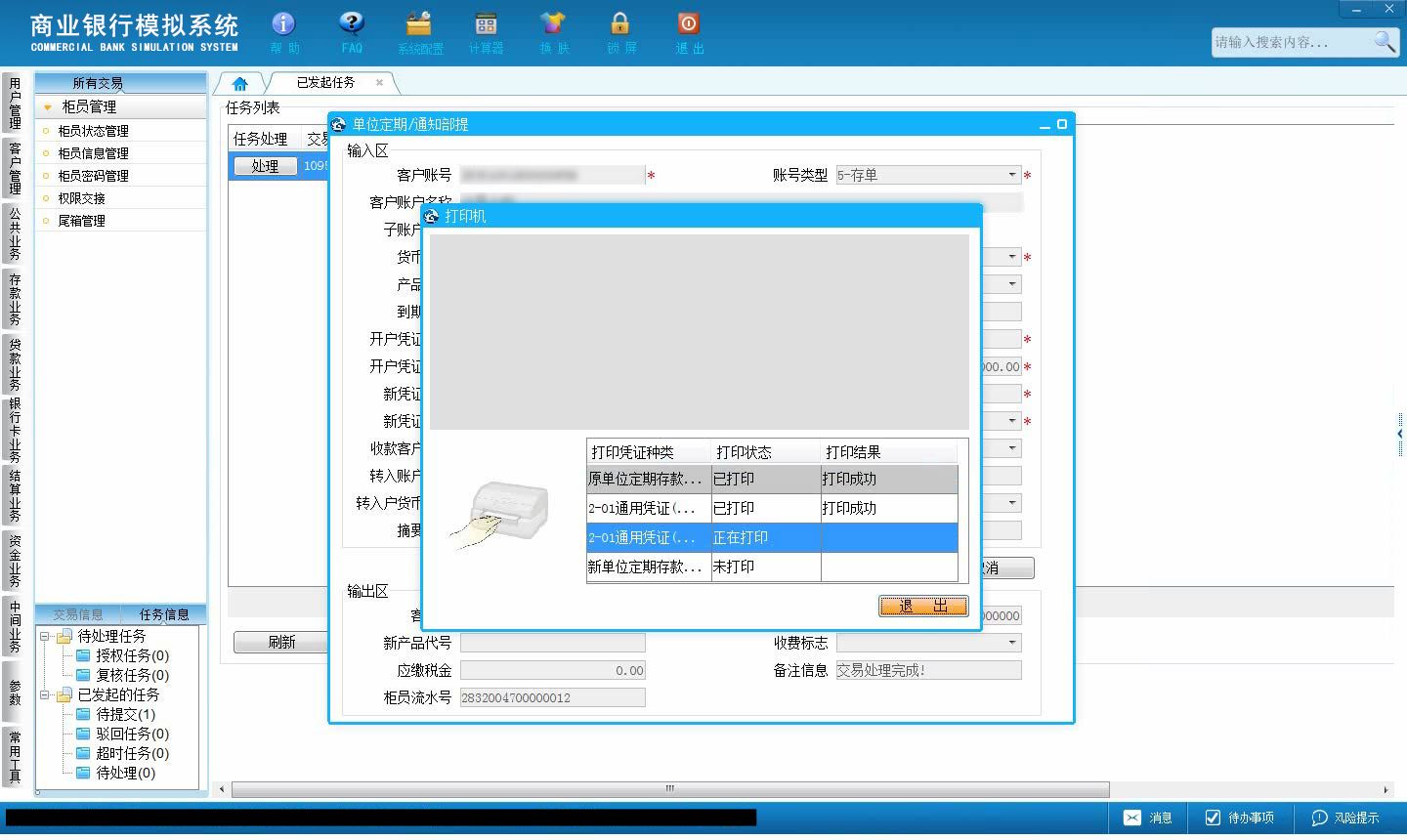This screenshot has height=840, width=1407.
Task: Click the 刷新 button
Action: pos(281,642)
